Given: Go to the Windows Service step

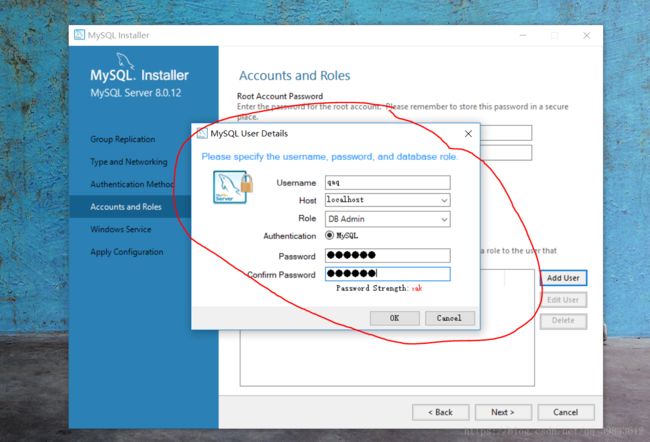Looking at the screenshot, I should coord(121,229).
